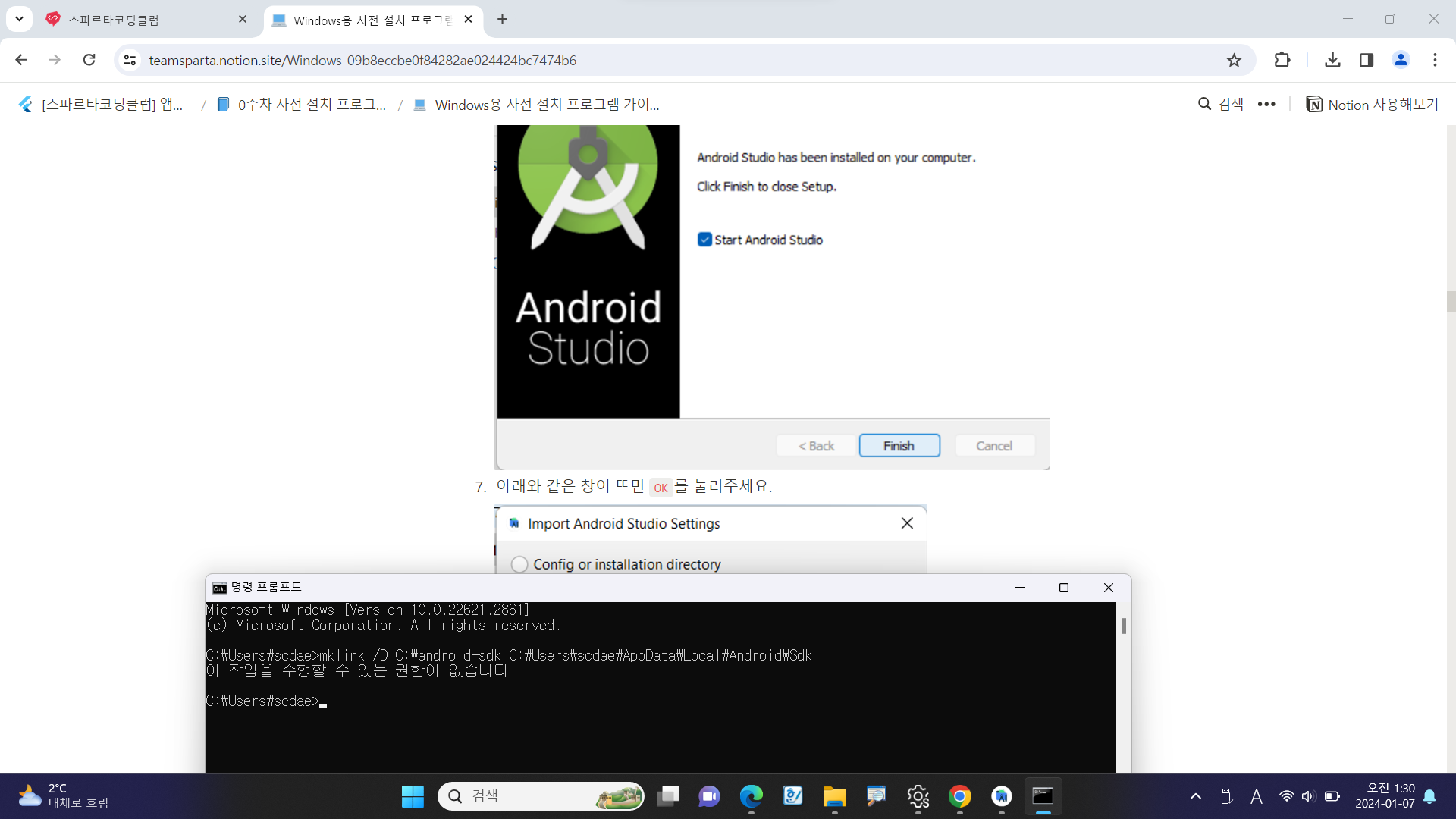Viewport: 1456px width, 819px height.
Task: Click the IME language indicator A
Action: [x=1257, y=796]
